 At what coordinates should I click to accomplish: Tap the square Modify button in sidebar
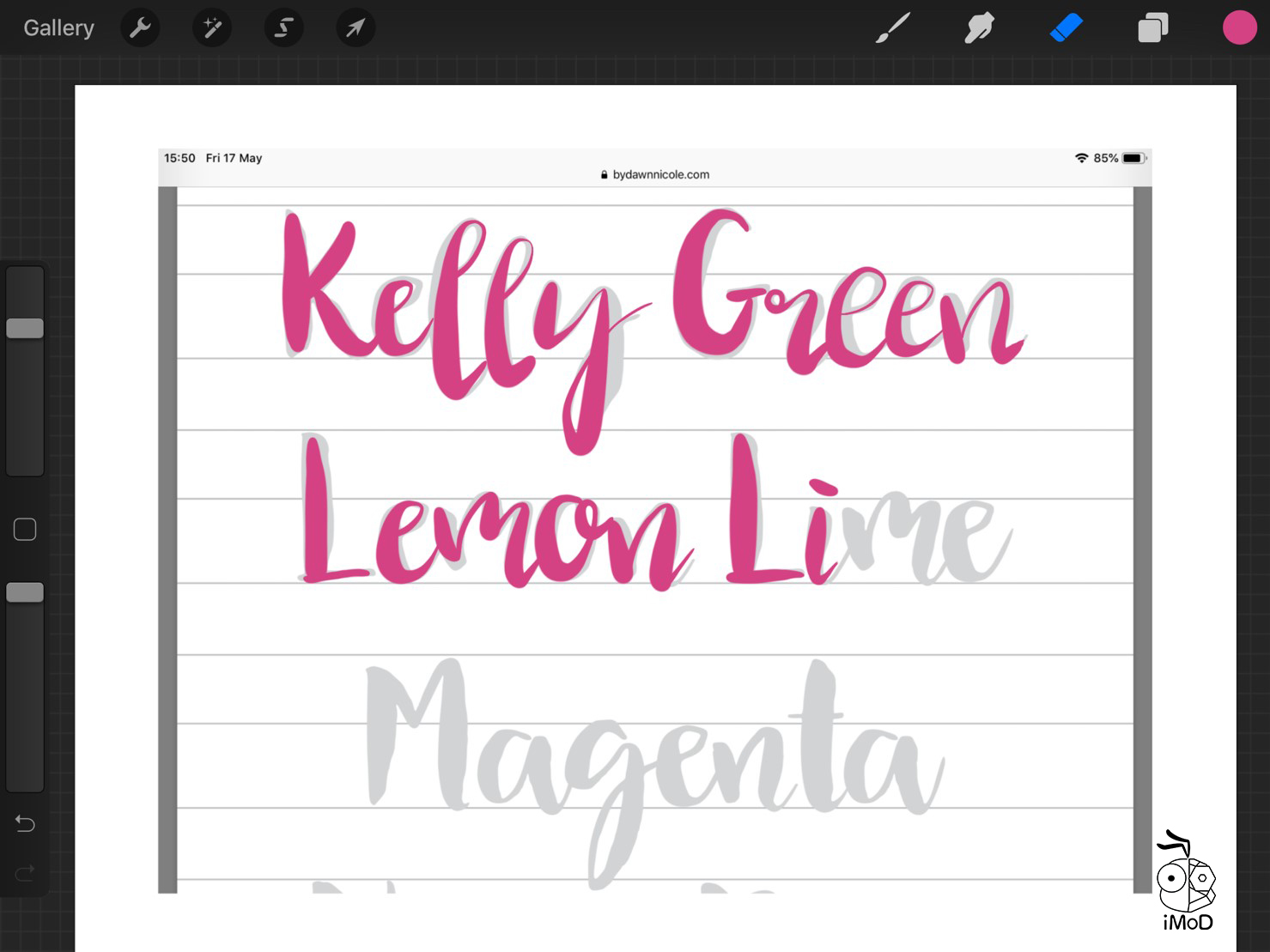pos(25,530)
